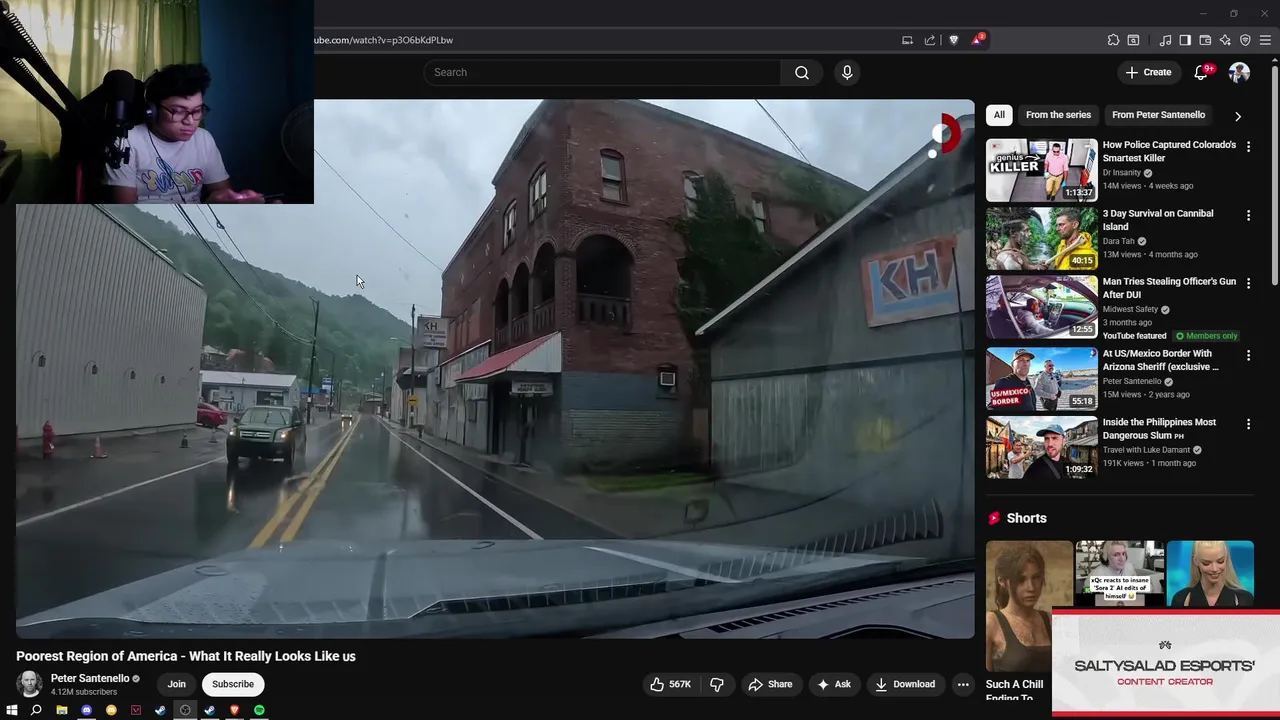Open How Police Captured Colorado's Smartest Killer thumbnail
The image size is (1280, 720).
pos(1041,170)
